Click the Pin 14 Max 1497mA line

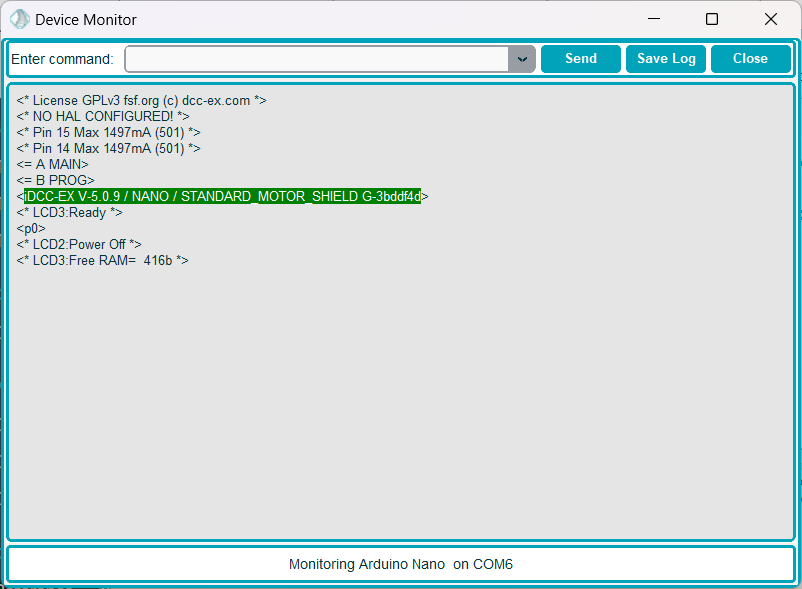tap(108, 149)
